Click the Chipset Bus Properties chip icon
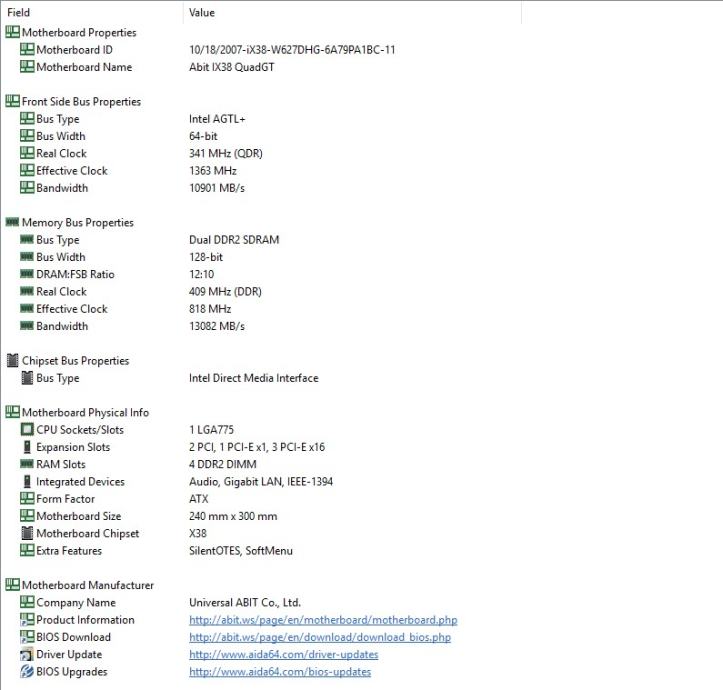The height and width of the screenshot is (690, 723). coord(13,360)
